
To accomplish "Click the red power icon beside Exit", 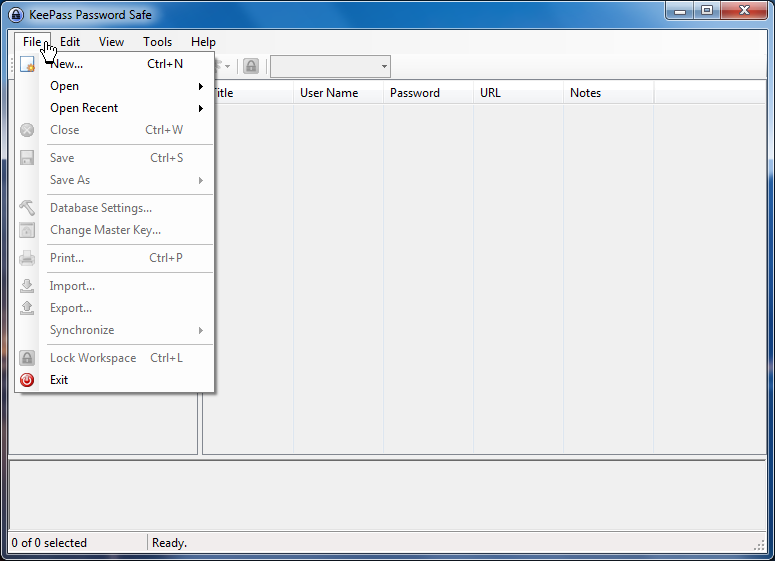I will [x=27, y=380].
